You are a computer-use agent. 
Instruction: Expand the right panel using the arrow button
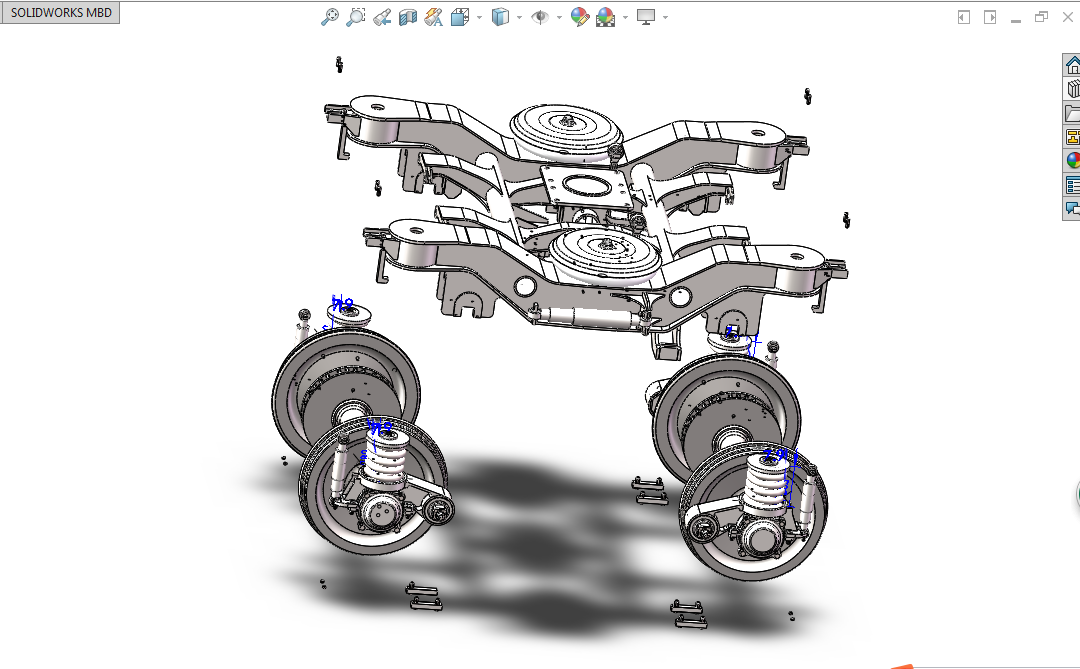990,17
